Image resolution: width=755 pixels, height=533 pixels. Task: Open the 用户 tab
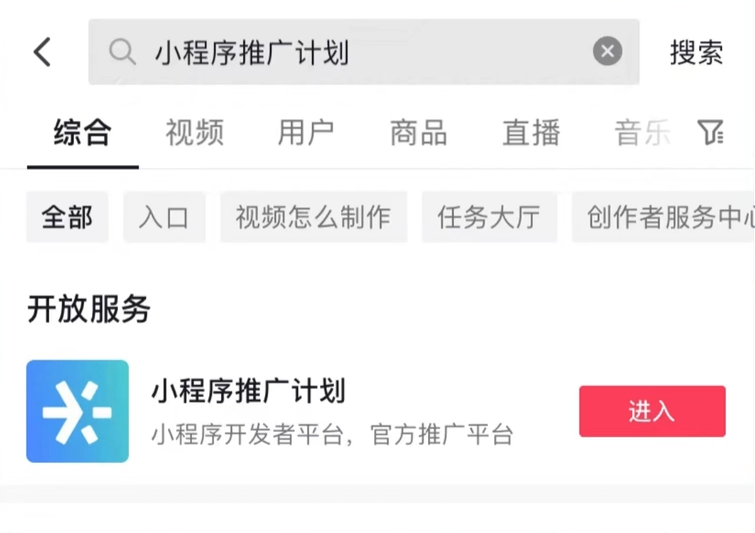pos(306,133)
